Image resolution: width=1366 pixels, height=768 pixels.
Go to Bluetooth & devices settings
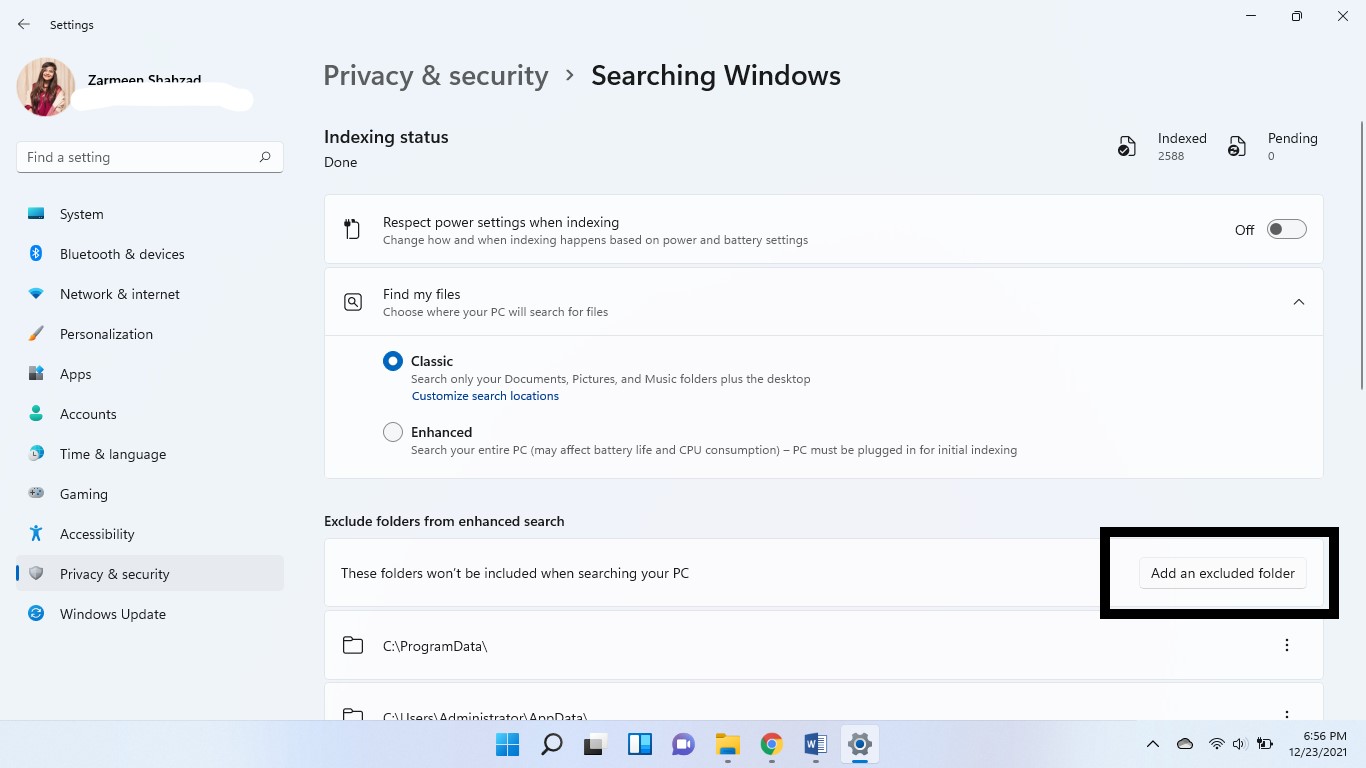click(150, 254)
